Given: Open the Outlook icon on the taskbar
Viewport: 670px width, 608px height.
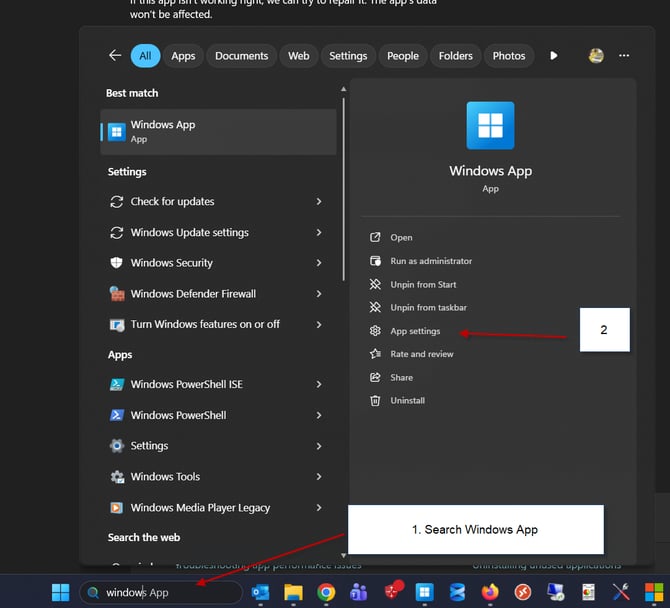Looking at the screenshot, I should point(261,592).
